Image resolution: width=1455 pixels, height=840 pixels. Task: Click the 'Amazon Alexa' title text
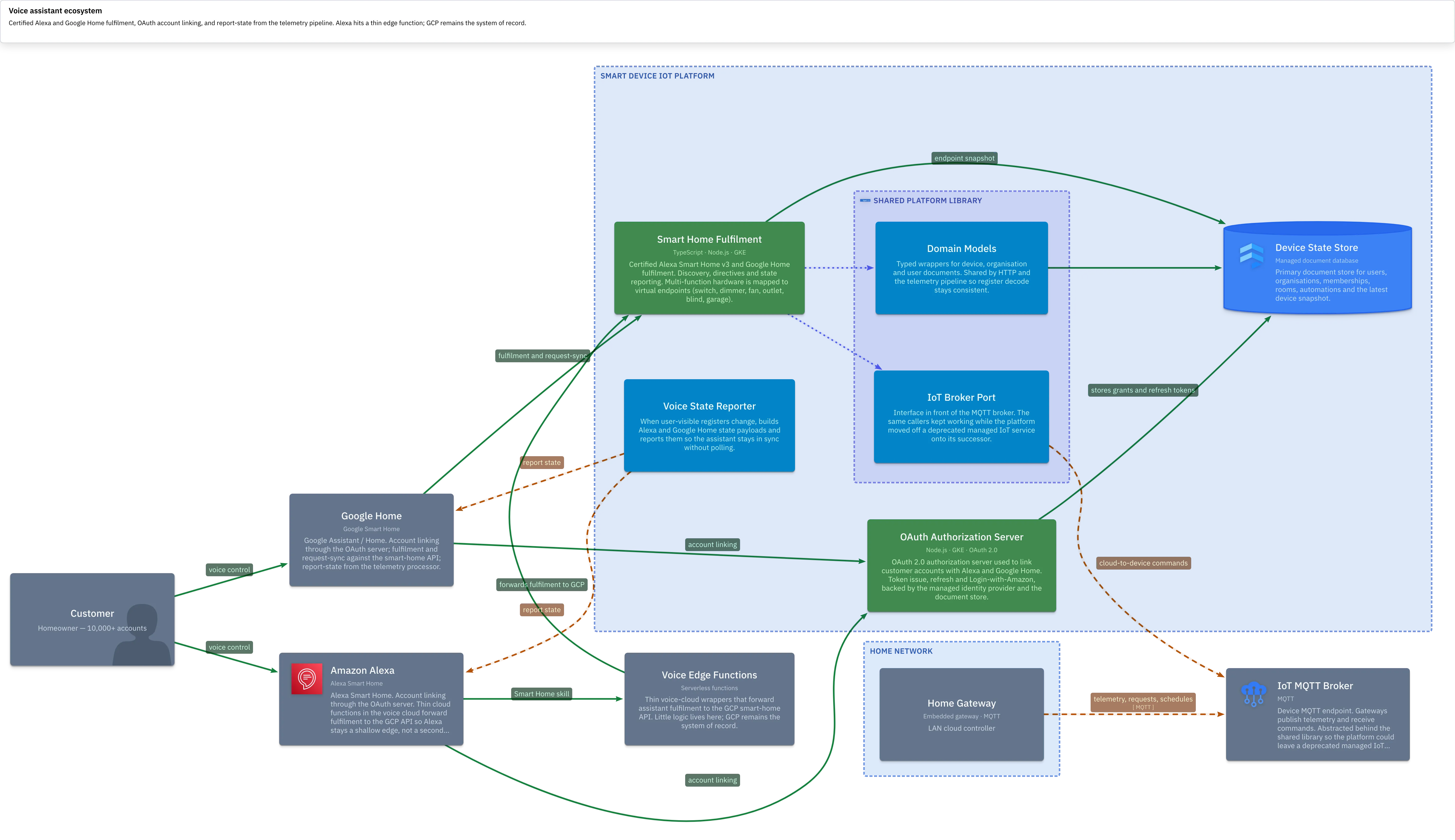pos(362,670)
